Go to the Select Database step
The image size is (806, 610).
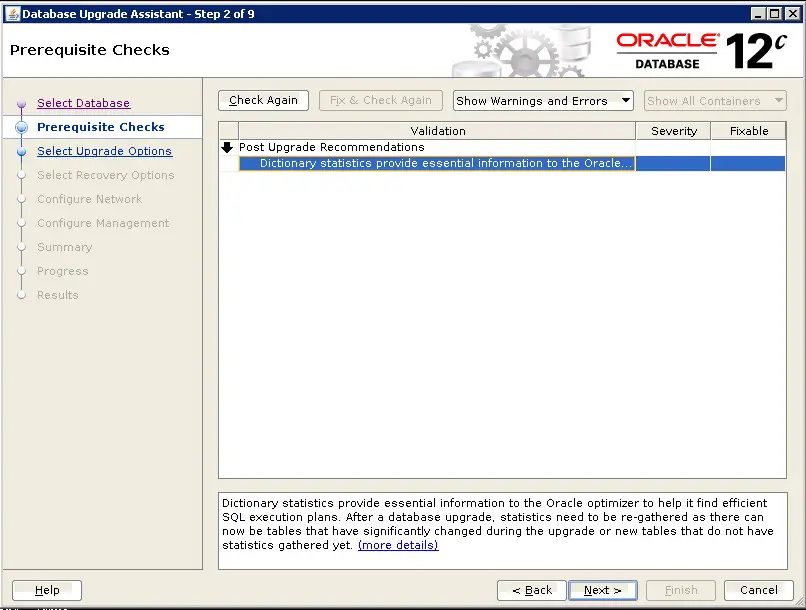83,103
